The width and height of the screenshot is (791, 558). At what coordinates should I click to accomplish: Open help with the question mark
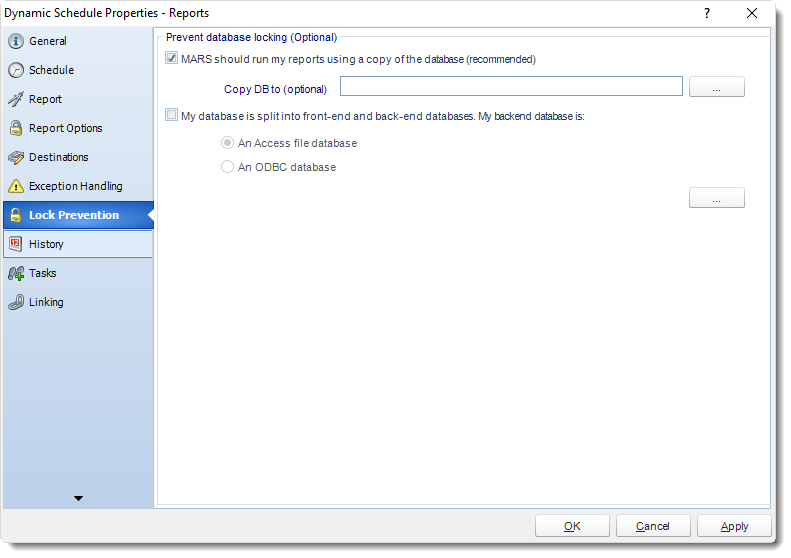click(x=707, y=13)
